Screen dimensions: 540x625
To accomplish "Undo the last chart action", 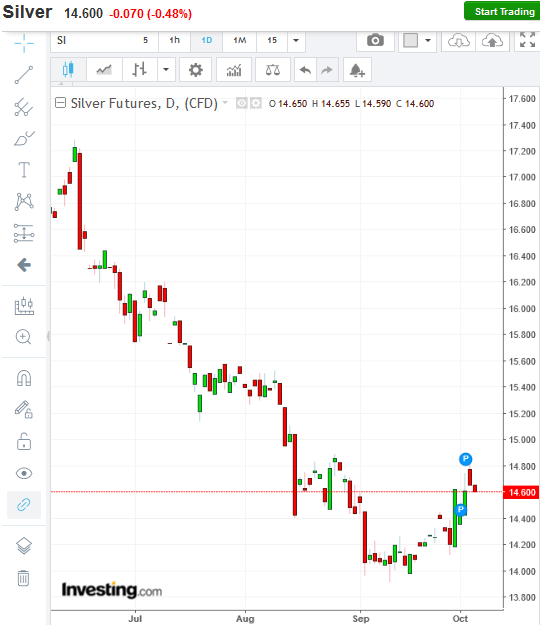I will point(305,70).
